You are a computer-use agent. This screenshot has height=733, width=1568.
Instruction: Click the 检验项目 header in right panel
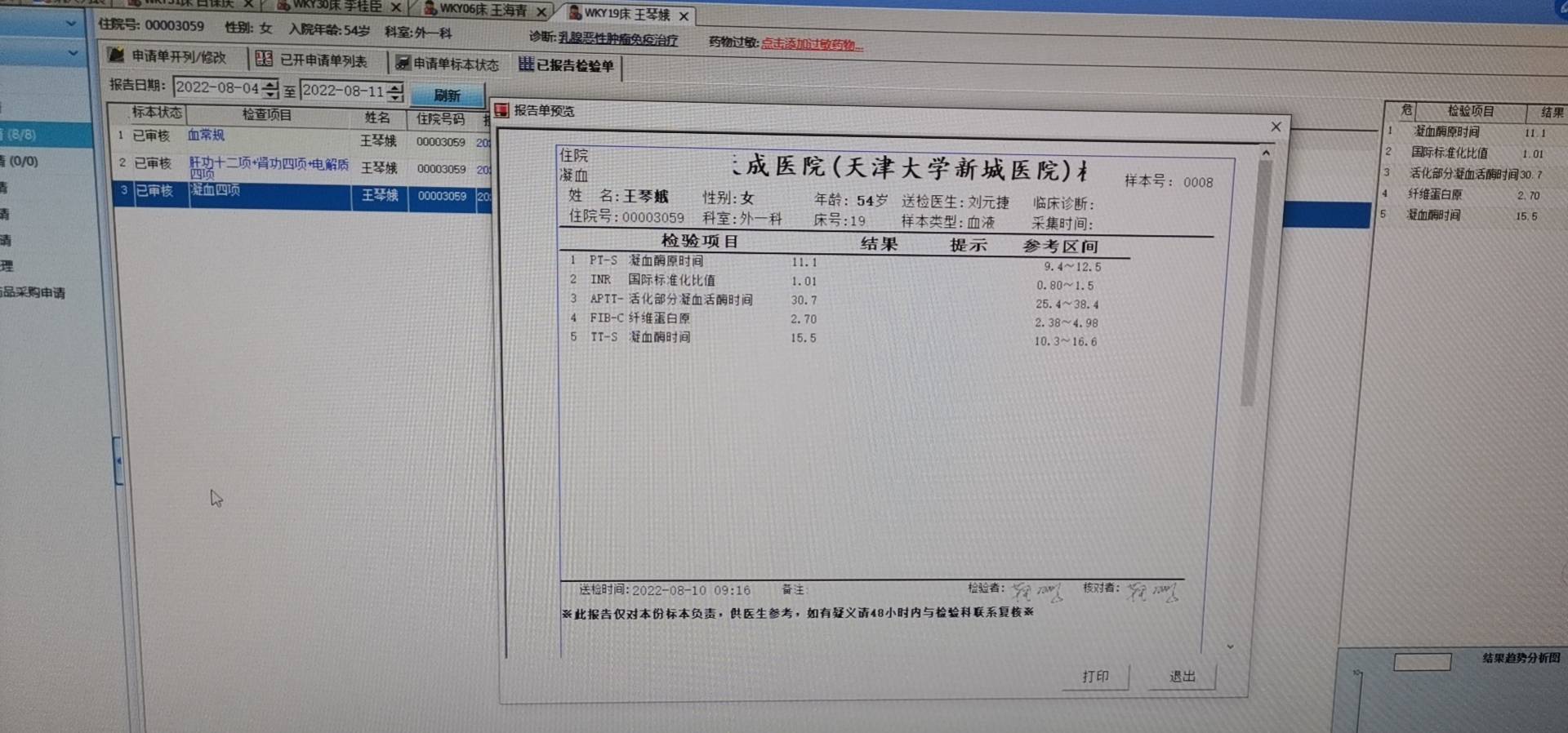point(1470,111)
